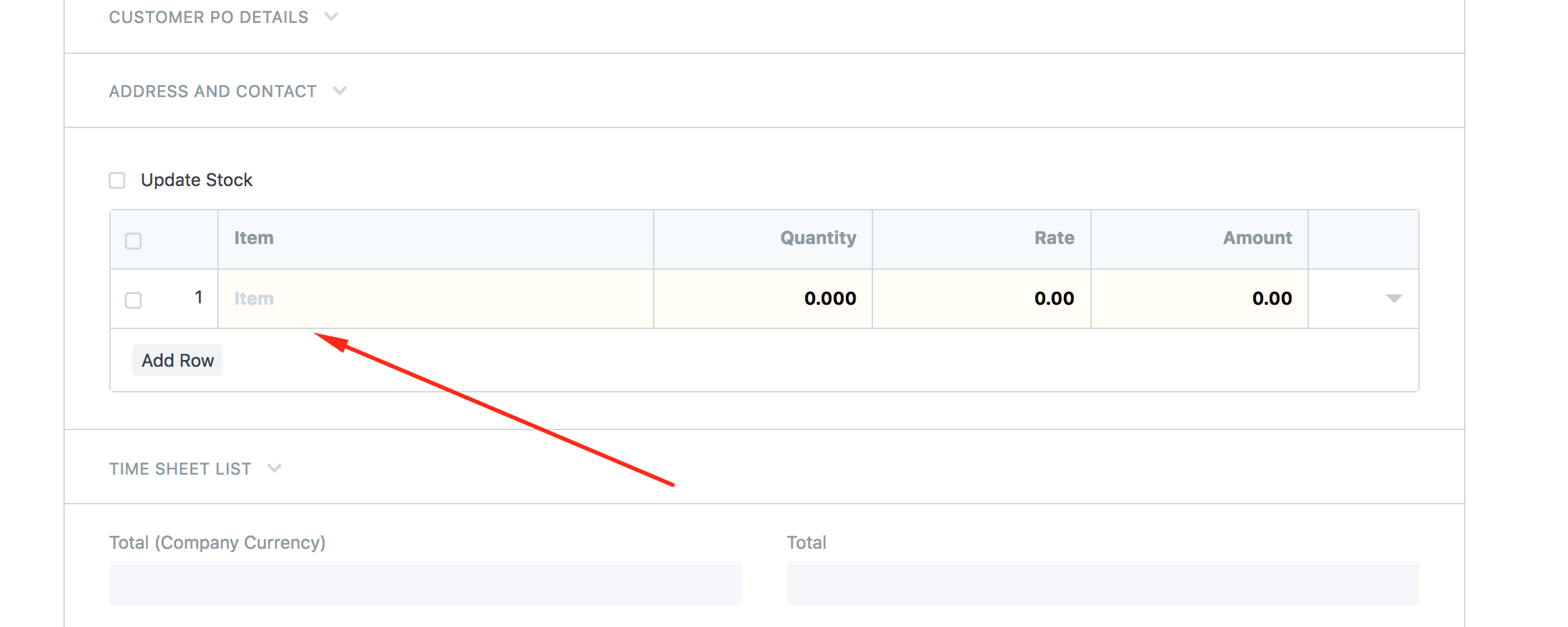Click the Add Row button
The image size is (1568, 627).
(177, 359)
